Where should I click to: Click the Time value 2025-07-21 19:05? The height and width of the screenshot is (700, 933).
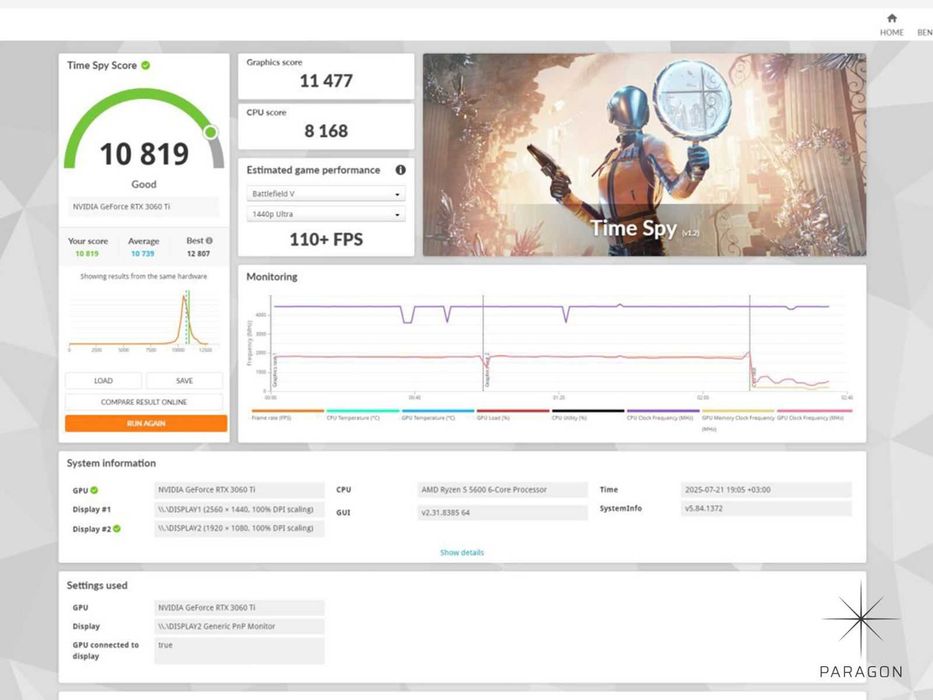[x=766, y=490]
